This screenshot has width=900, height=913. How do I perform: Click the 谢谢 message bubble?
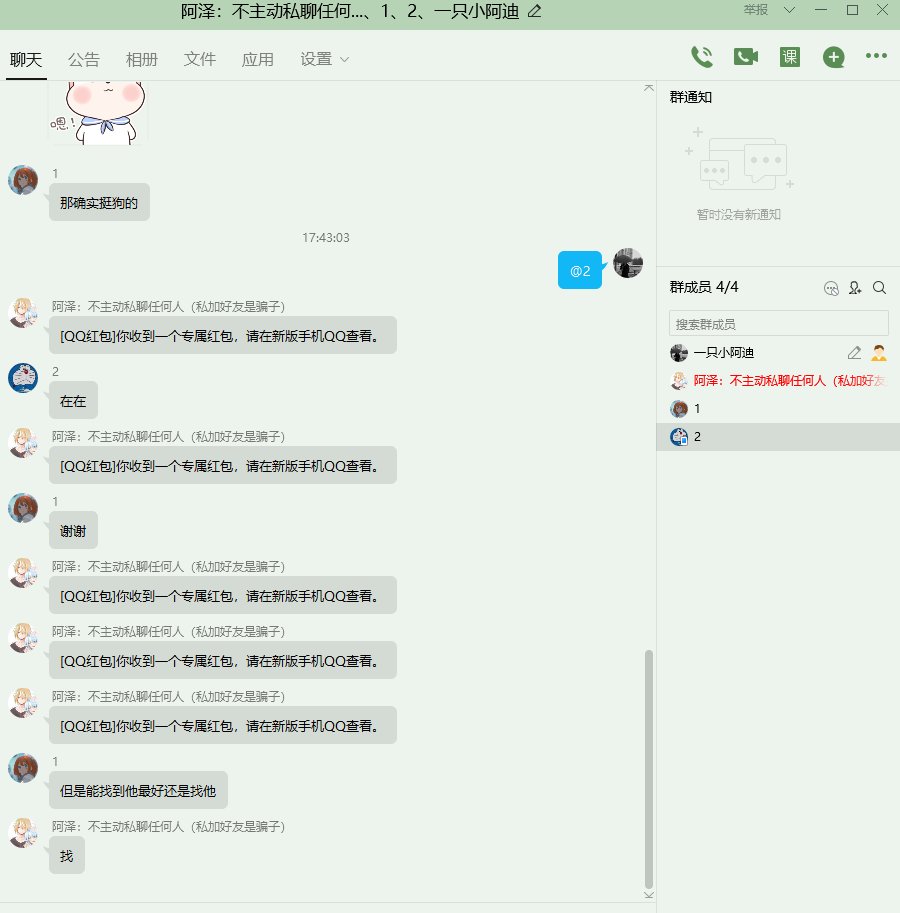pyautogui.click(x=73, y=530)
